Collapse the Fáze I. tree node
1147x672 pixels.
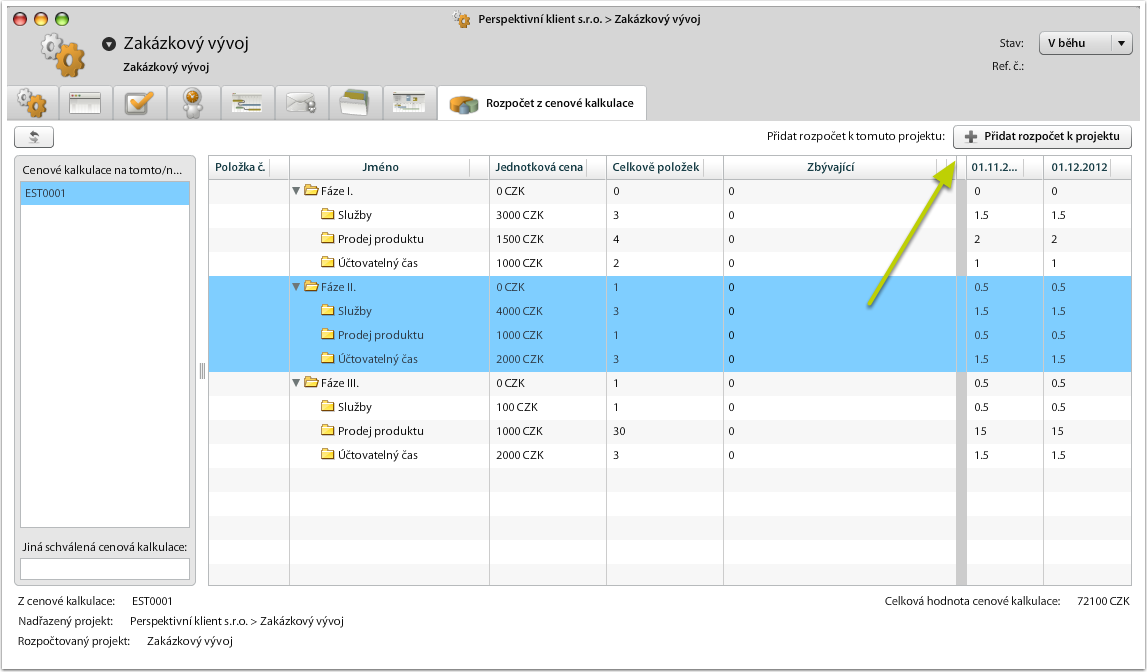click(296, 191)
